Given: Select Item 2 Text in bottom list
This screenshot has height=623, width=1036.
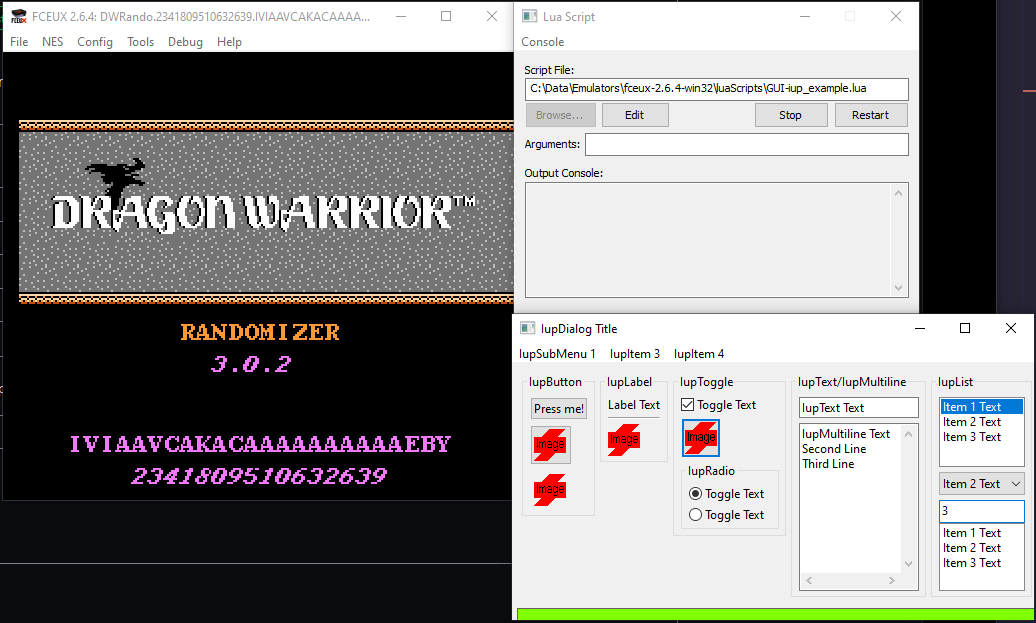Looking at the screenshot, I should [982, 548].
